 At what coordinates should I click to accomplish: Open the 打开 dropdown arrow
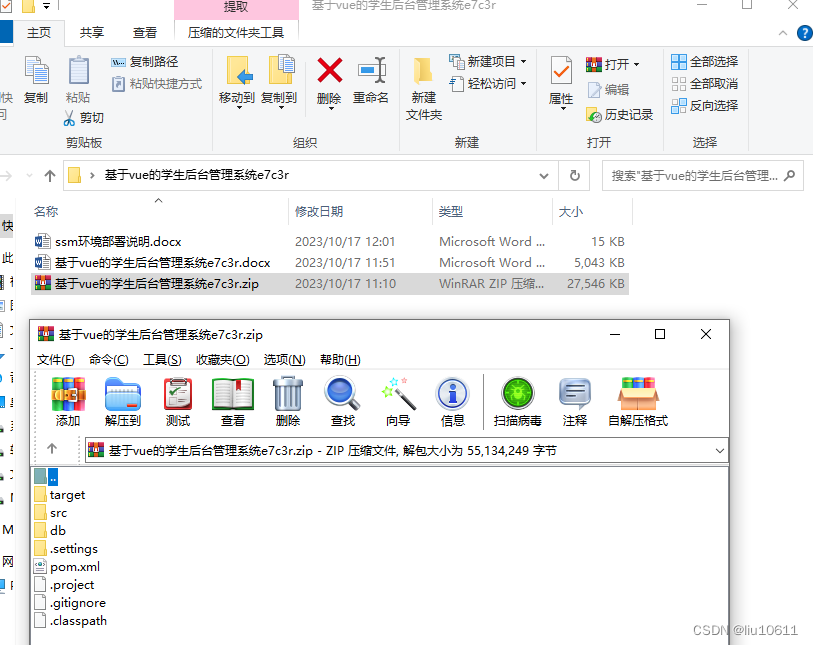click(x=634, y=62)
